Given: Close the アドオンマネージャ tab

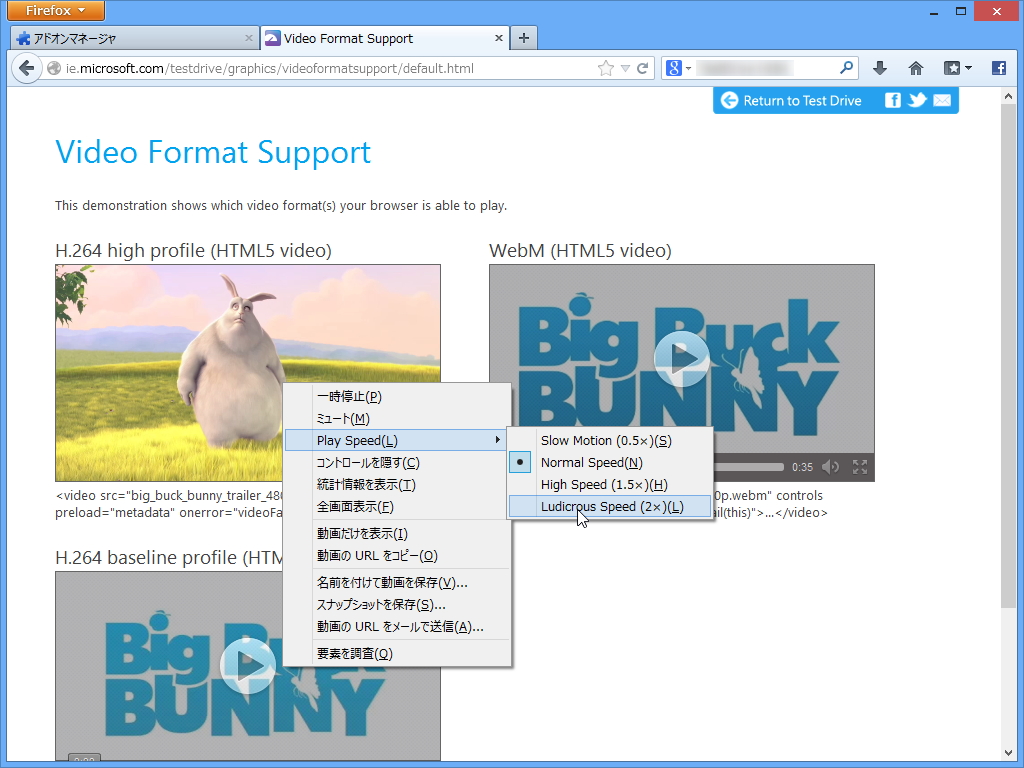Looking at the screenshot, I should 248,39.
